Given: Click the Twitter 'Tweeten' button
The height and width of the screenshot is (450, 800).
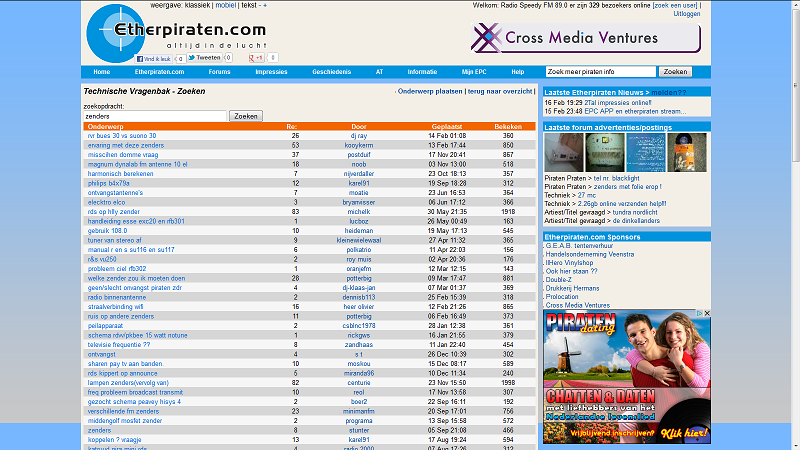Looking at the screenshot, I should [x=204, y=58].
